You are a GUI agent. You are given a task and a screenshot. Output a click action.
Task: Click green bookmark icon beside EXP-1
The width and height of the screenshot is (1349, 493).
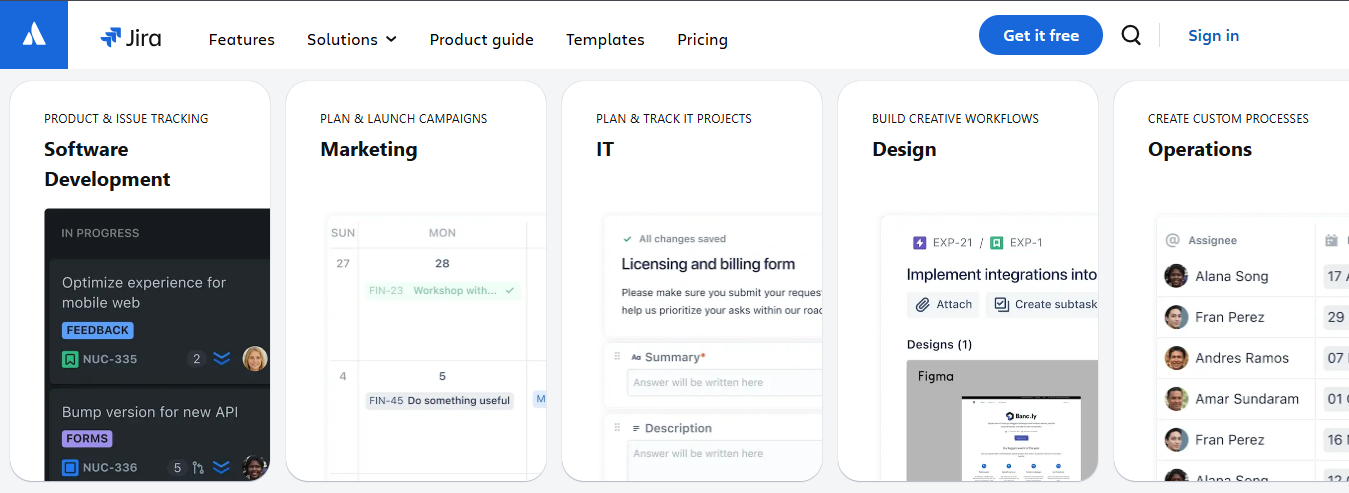(x=998, y=242)
